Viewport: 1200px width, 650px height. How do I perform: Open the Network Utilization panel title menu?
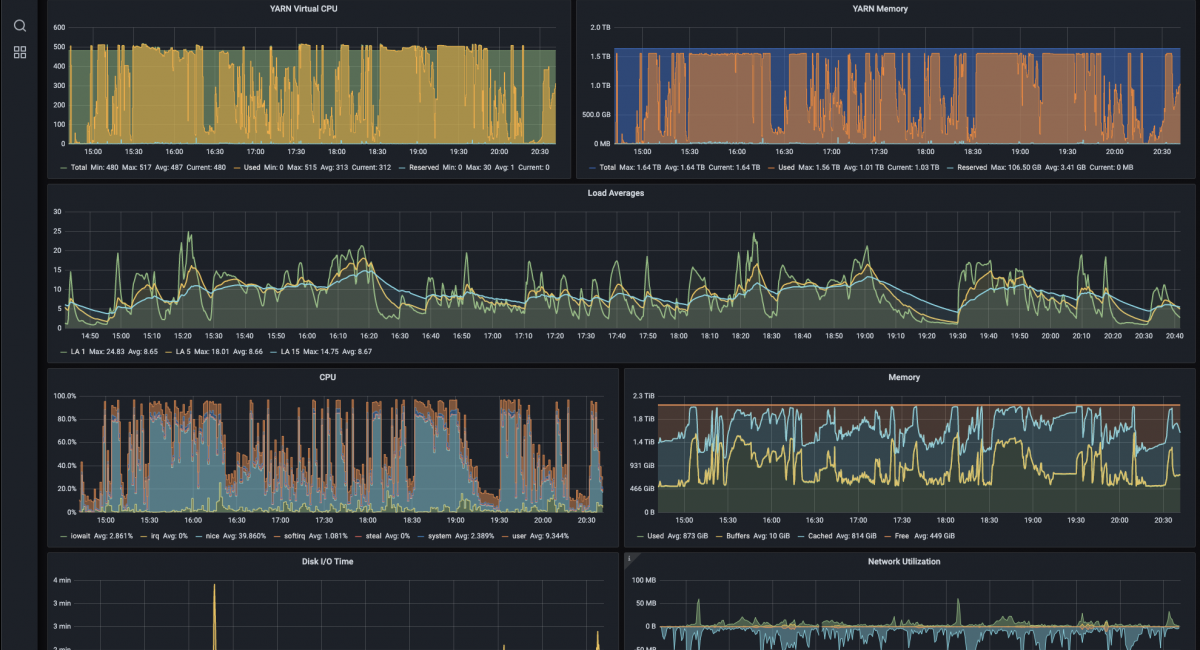[x=904, y=562]
